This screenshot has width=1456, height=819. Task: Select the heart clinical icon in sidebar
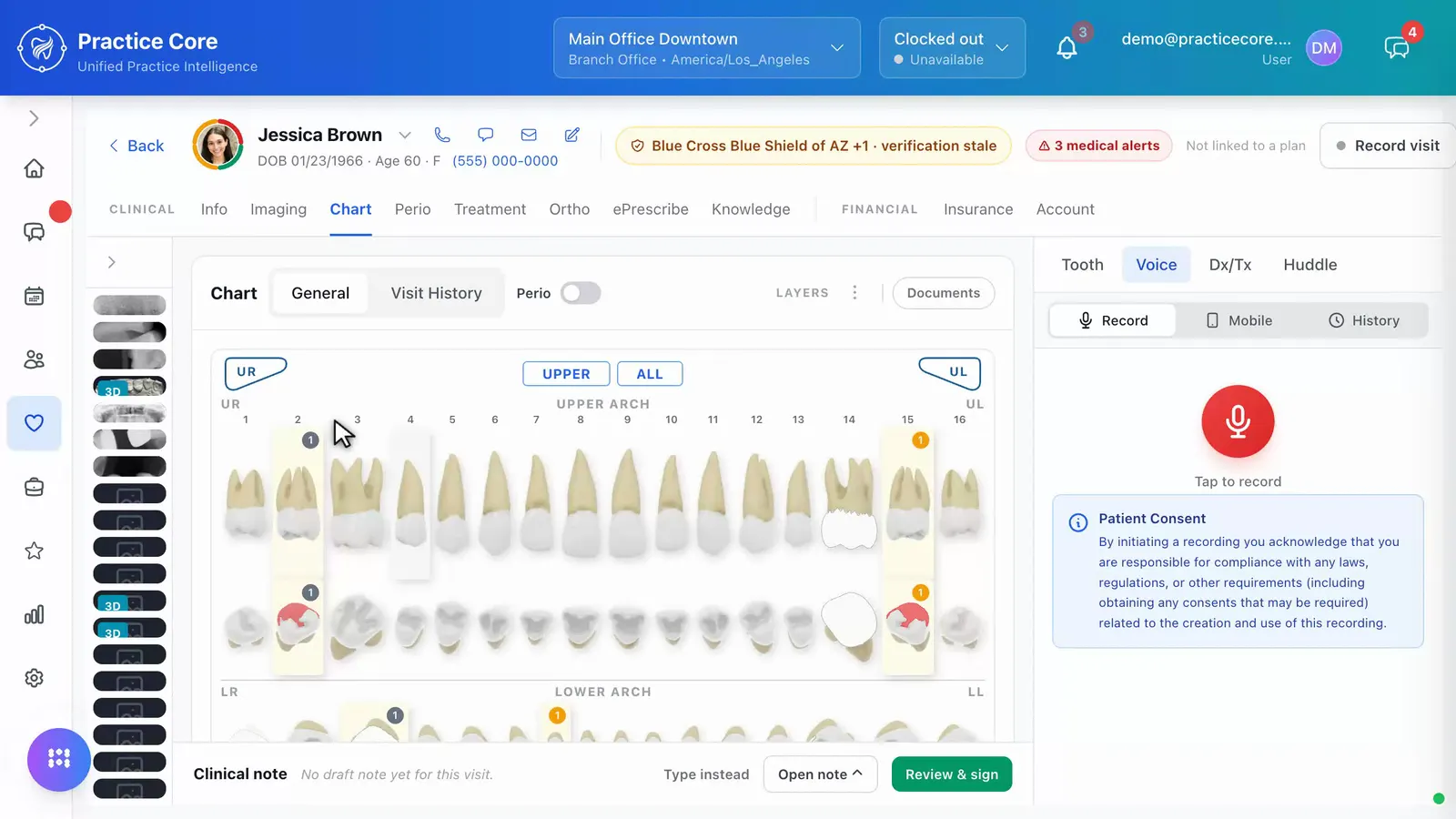coord(34,423)
